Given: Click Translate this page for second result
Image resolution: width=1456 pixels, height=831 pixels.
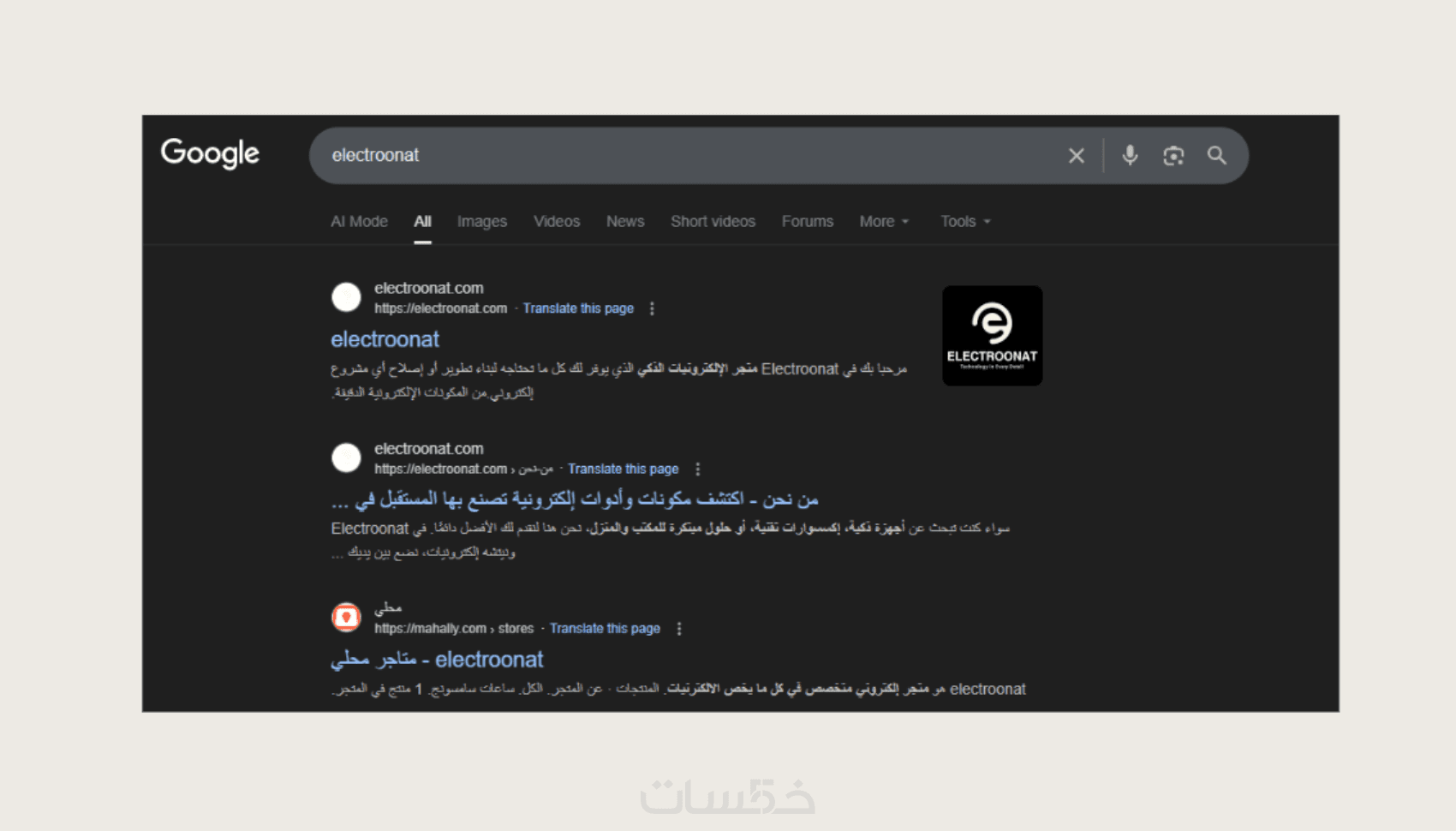Looking at the screenshot, I should point(623,469).
